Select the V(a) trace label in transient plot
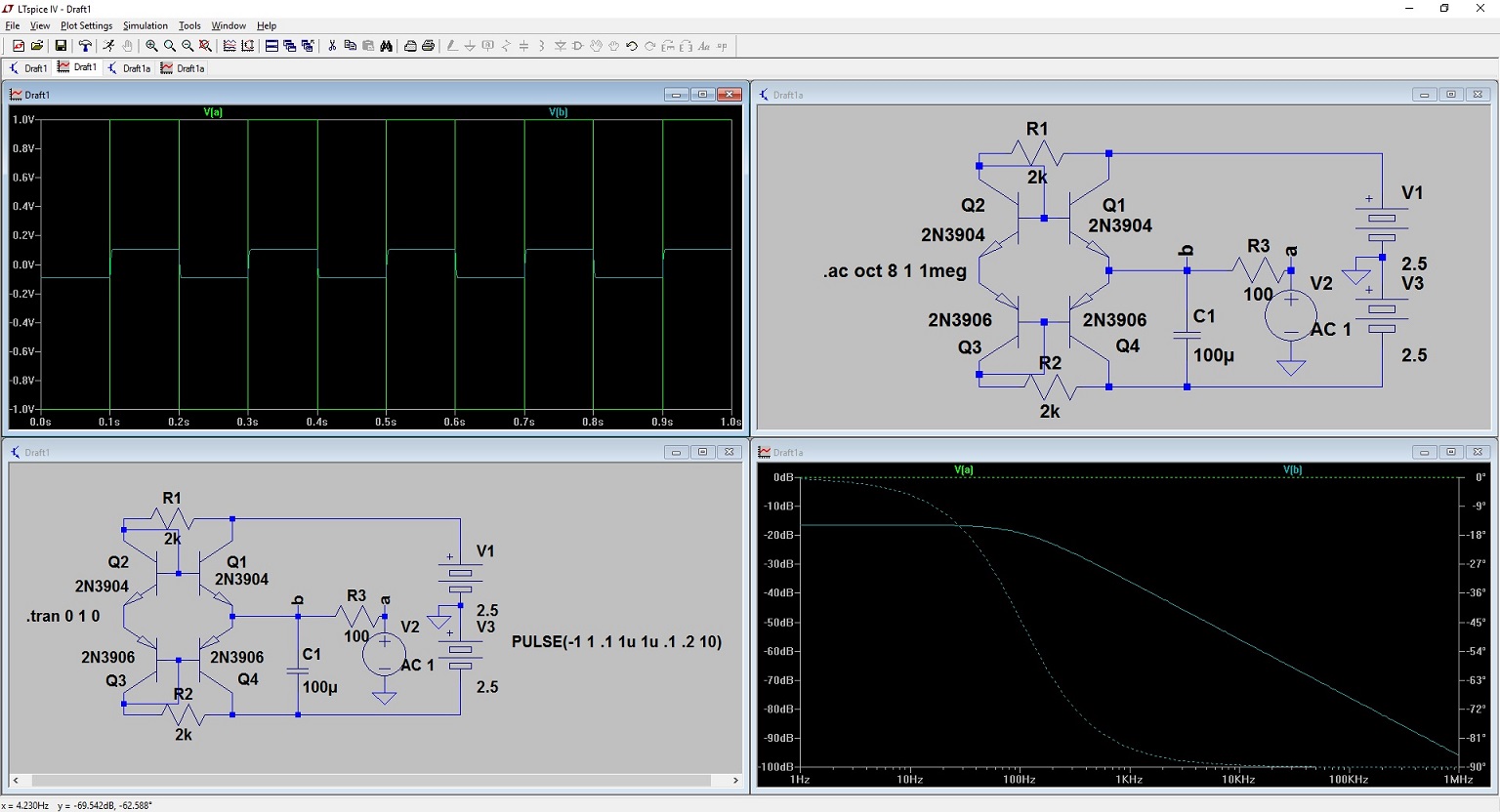Screen dimensions: 1500x812 (213, 112)
